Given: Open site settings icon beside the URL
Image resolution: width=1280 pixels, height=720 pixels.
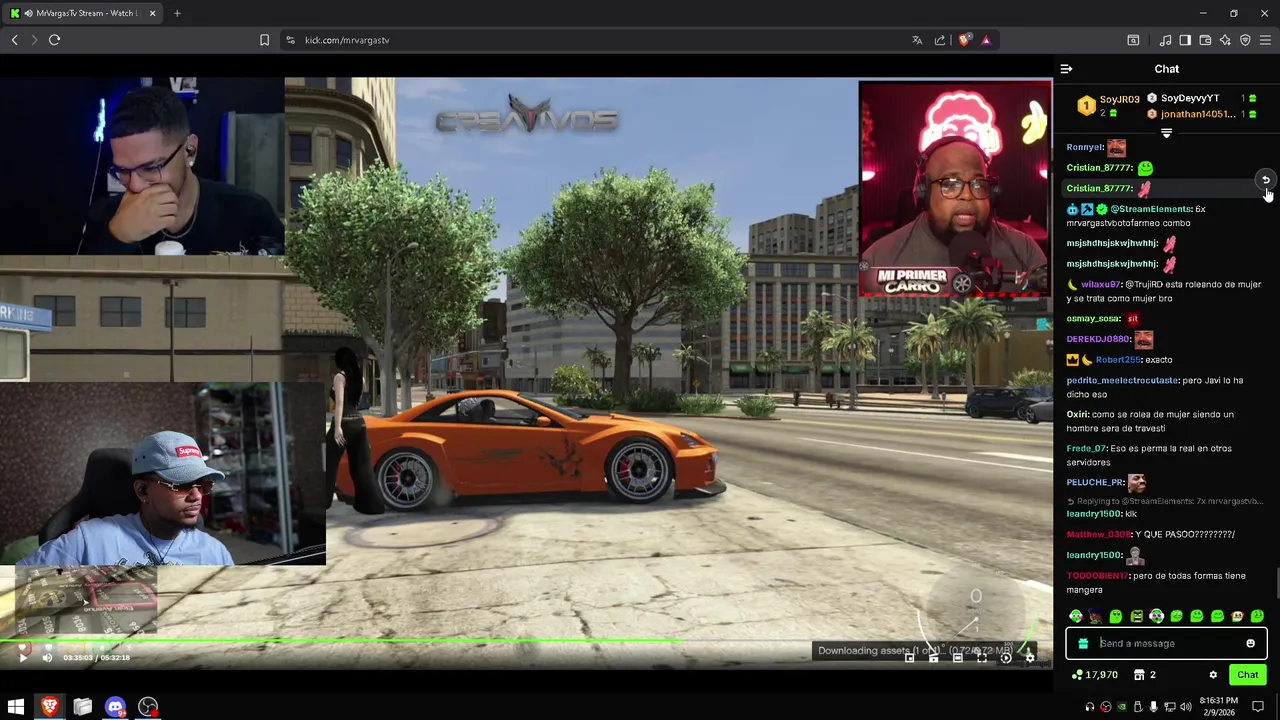Looking at the screenshot, I should [x=290, y=40].
